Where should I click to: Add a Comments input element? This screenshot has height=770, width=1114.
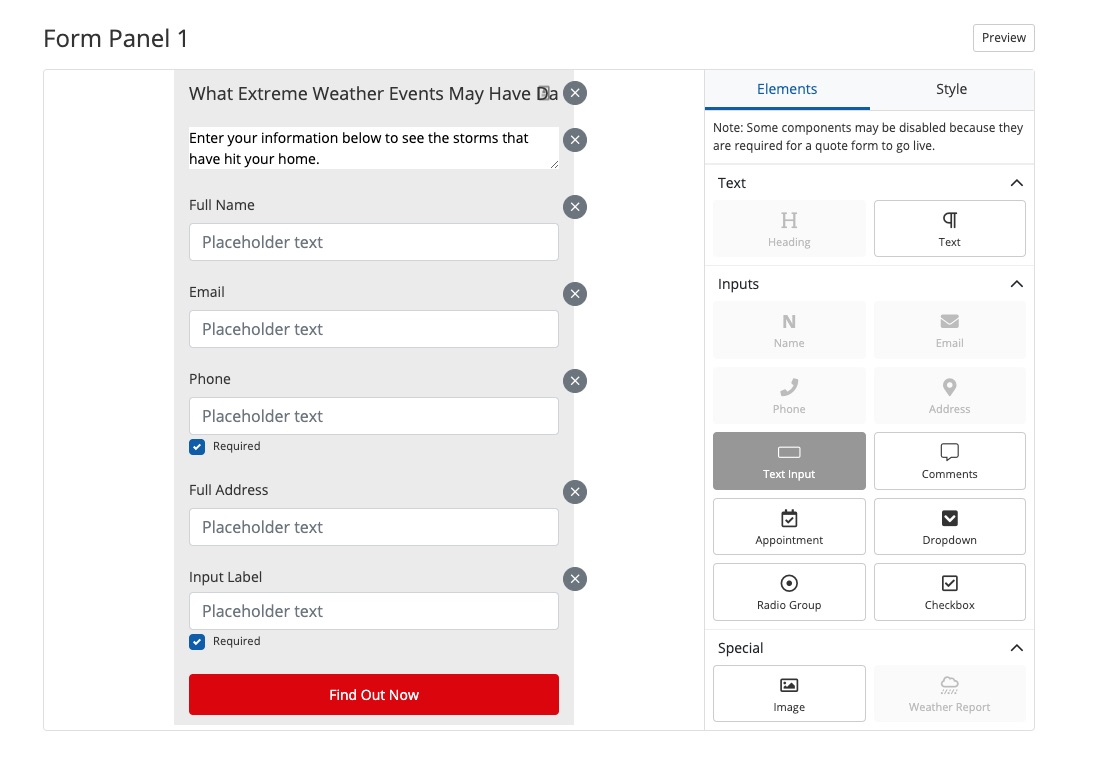click(949, 461)
